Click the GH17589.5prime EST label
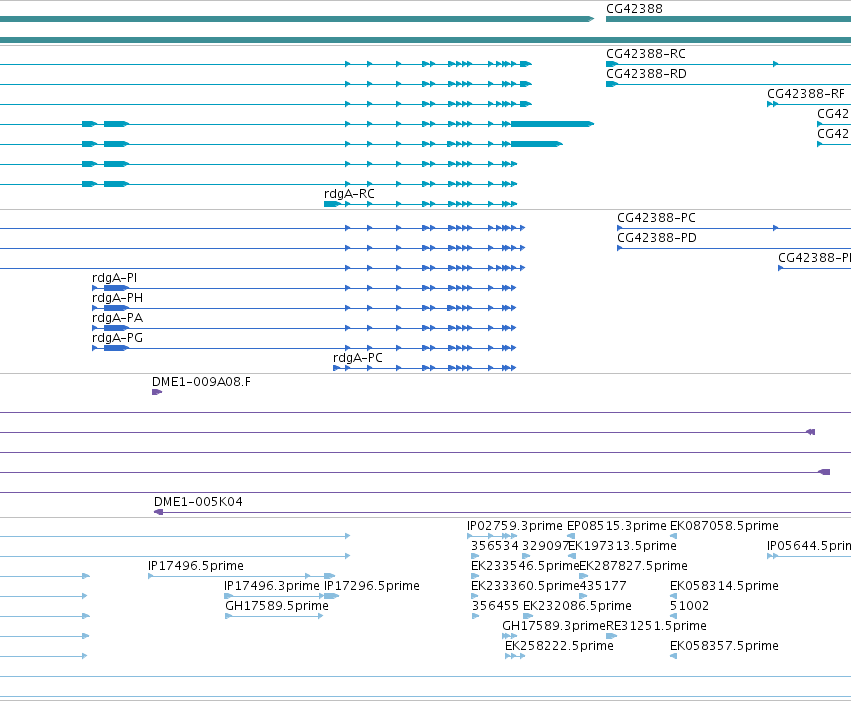The height and width of the screenshot is (701, 851). click(x=277, y=606)
